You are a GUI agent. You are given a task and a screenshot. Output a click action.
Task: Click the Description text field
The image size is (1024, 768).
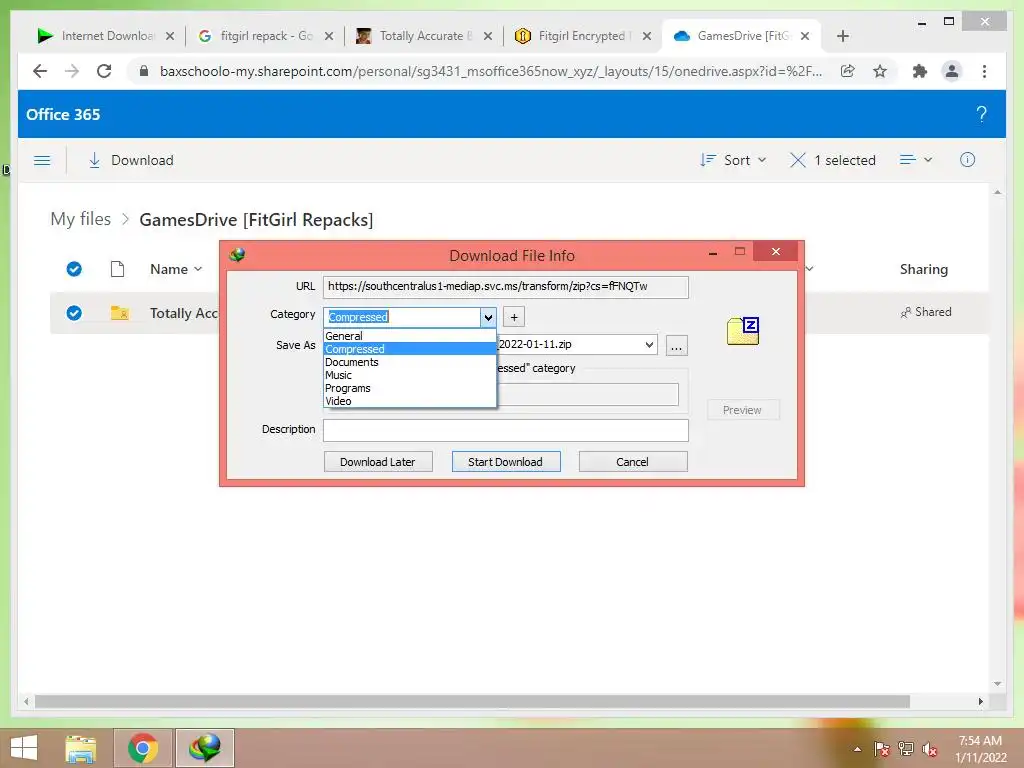pos(505,430)
